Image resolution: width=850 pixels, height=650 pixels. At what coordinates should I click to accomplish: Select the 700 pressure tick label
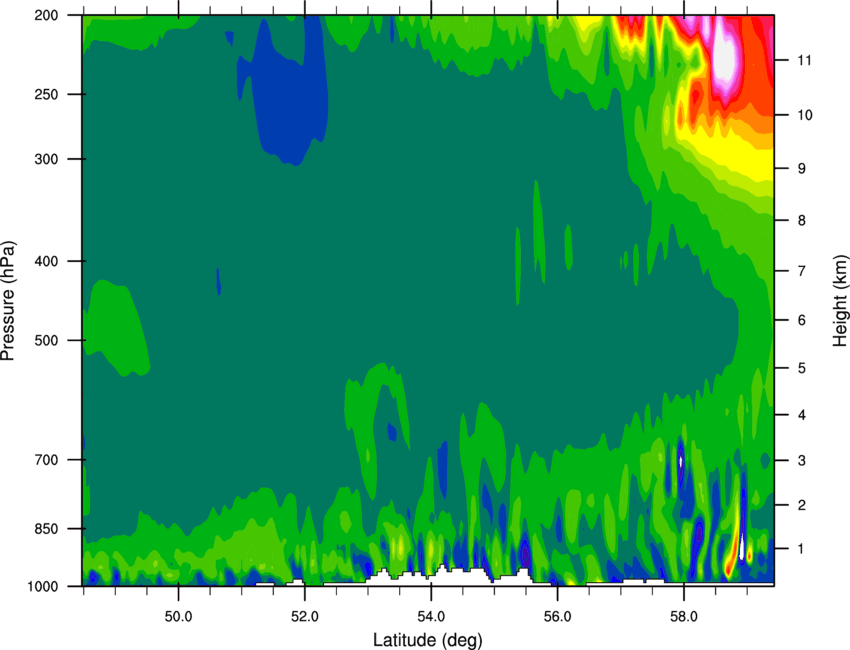click(x=46, y=460)
